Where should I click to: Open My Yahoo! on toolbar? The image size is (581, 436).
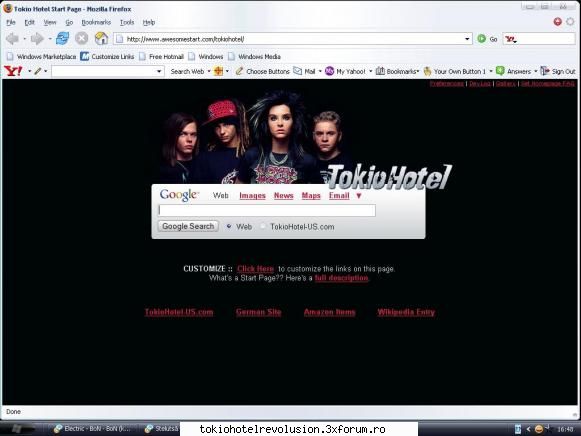coord(345,71)
